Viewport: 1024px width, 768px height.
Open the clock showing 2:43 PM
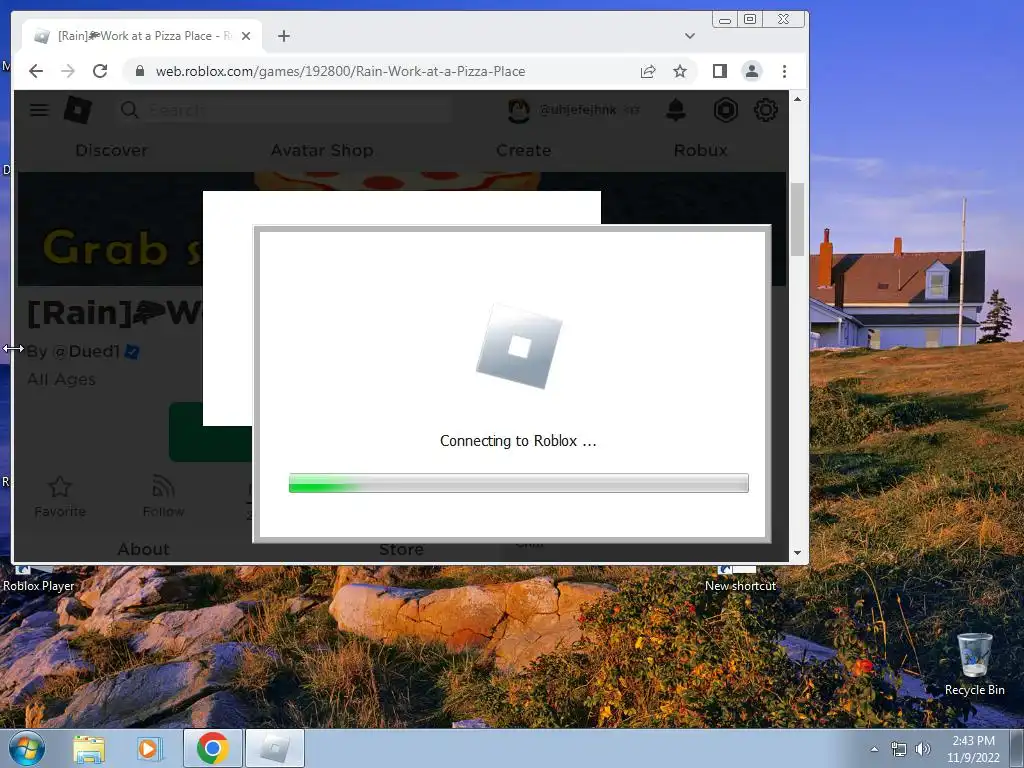[x=973, y=749]
